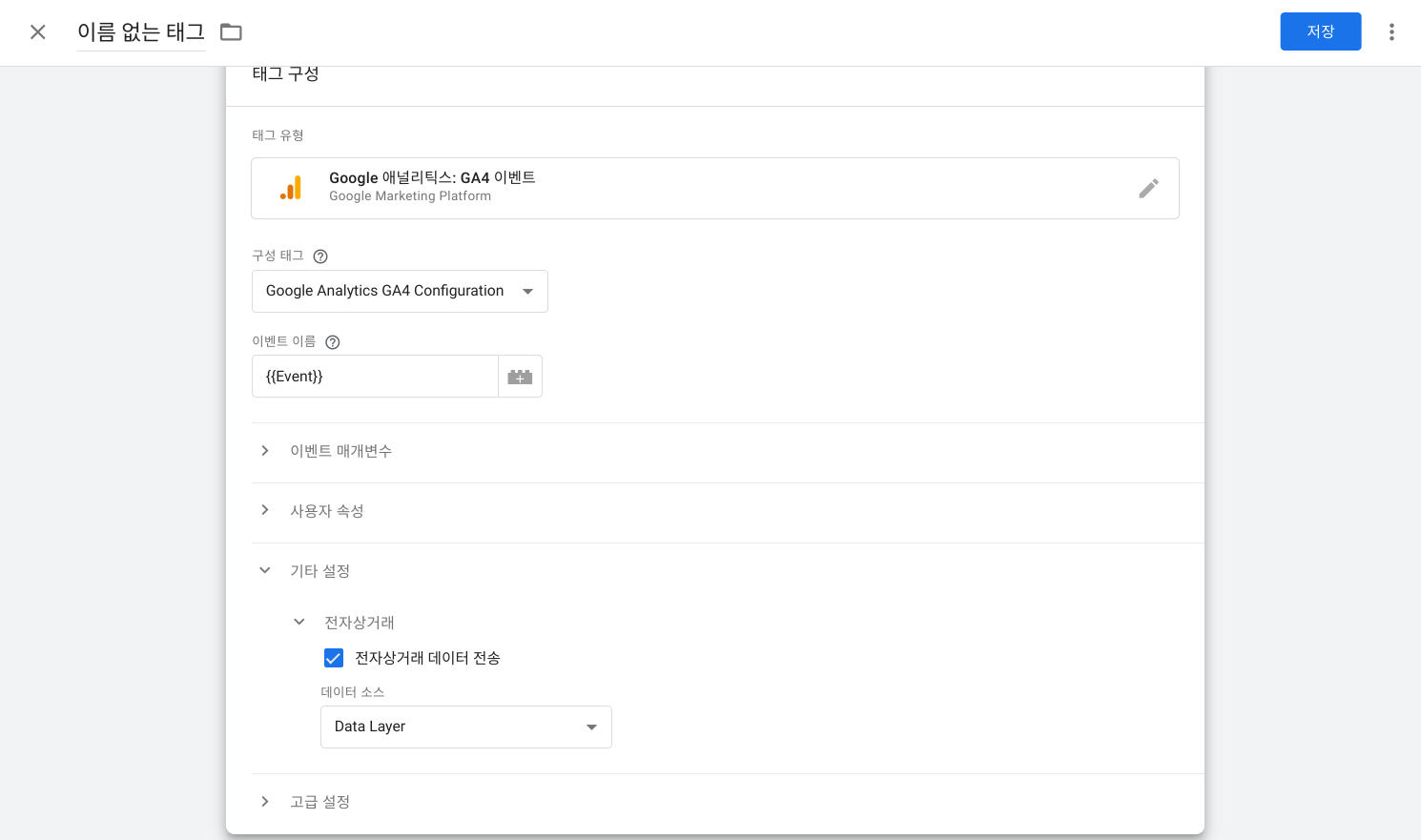
Task: Rename the tag '이름 없는 태그'
Action: [x=141, y=32]
